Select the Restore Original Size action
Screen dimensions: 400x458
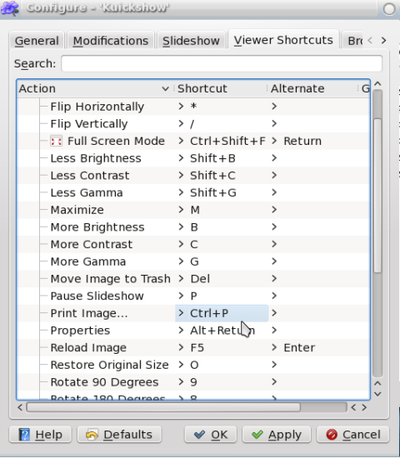point(109,365)
